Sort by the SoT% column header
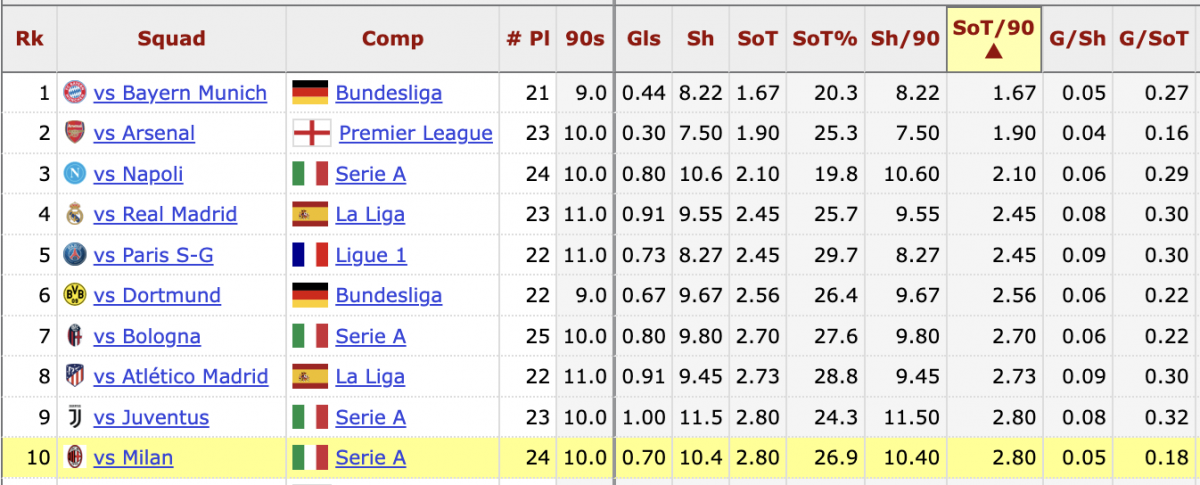Image resolution: width=1200 pixels, height=485 pixels. pos(825,39)
